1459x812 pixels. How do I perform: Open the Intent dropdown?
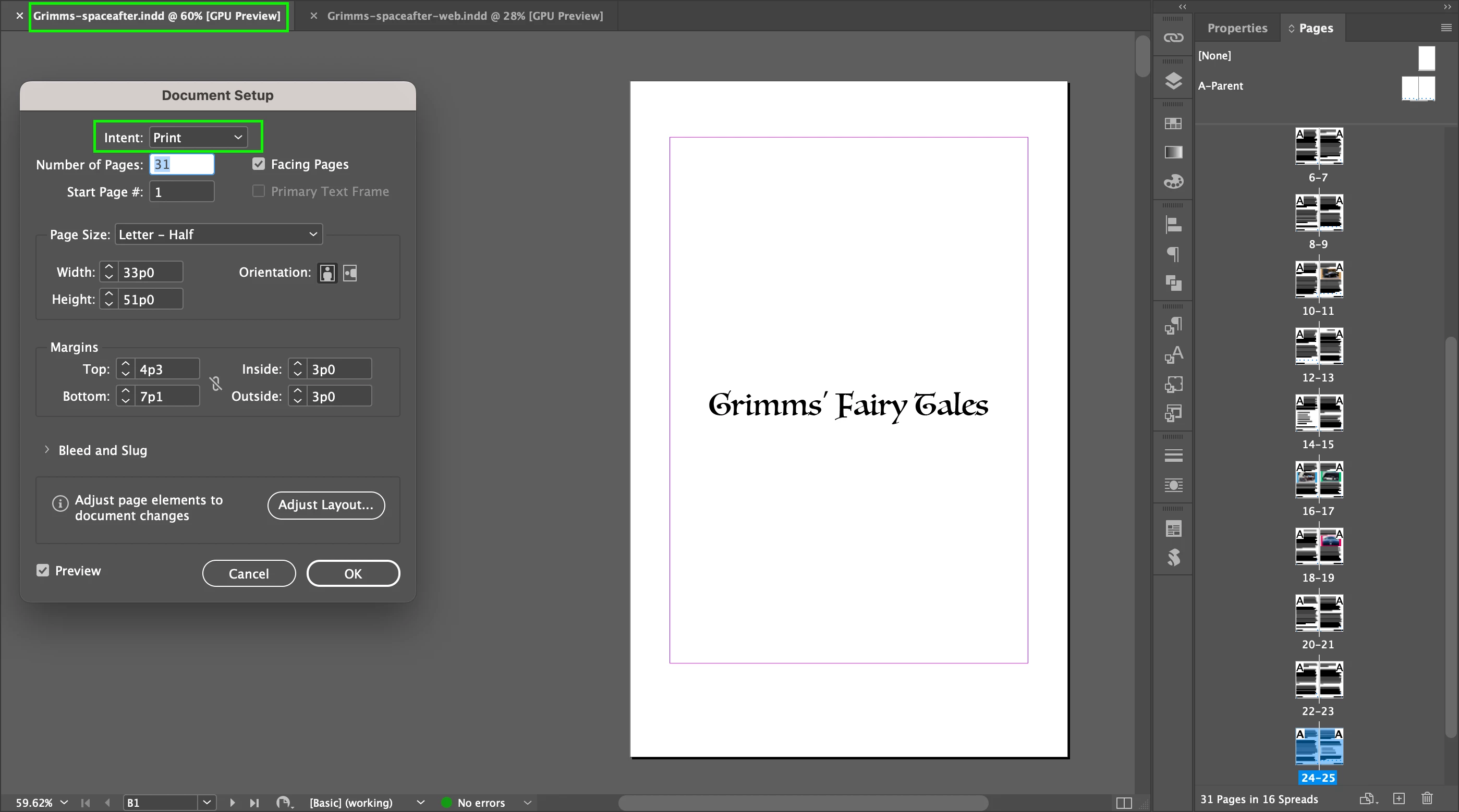click(198, 138)
